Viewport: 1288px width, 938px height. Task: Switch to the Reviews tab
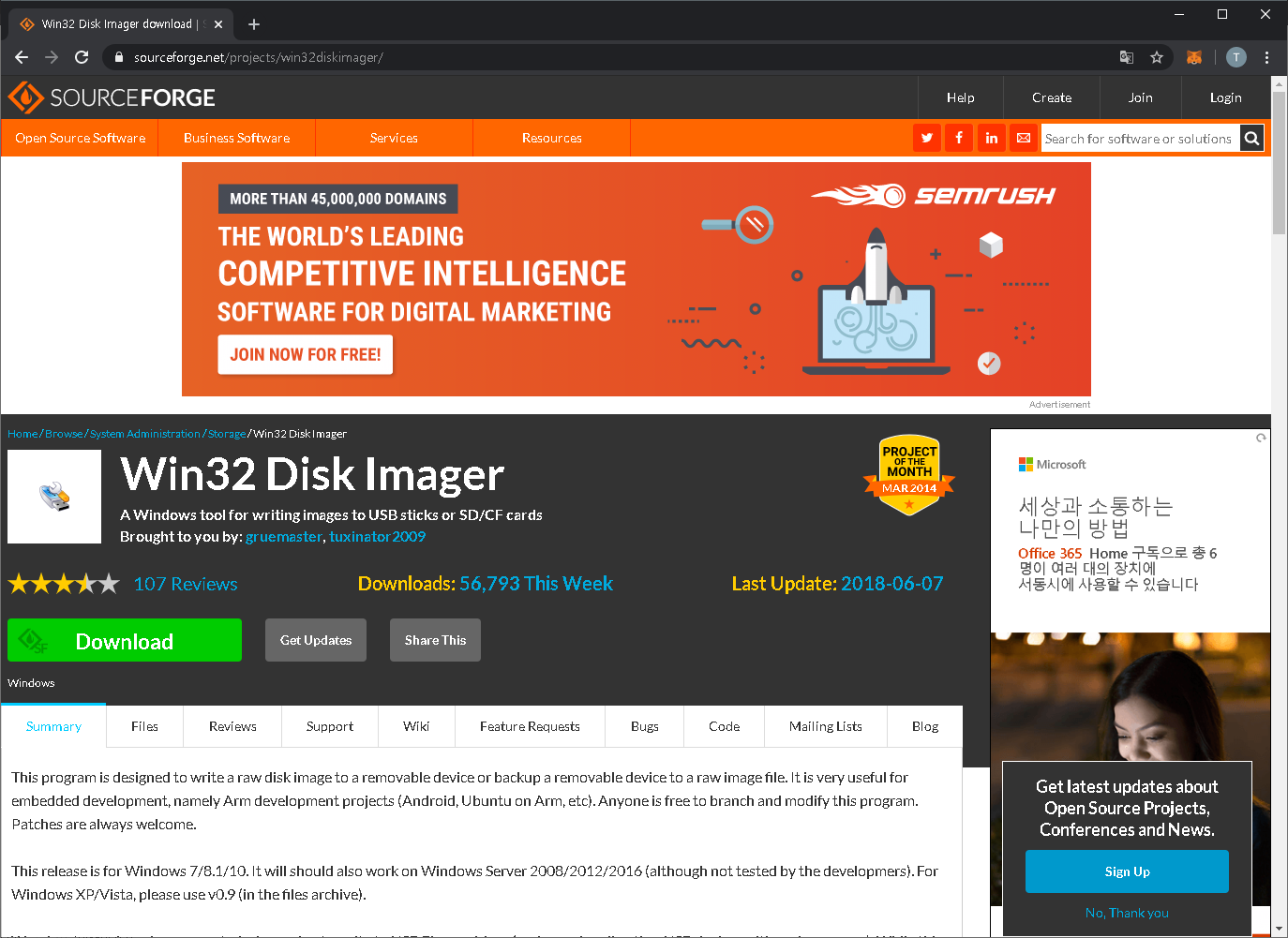tap(232, 726)
